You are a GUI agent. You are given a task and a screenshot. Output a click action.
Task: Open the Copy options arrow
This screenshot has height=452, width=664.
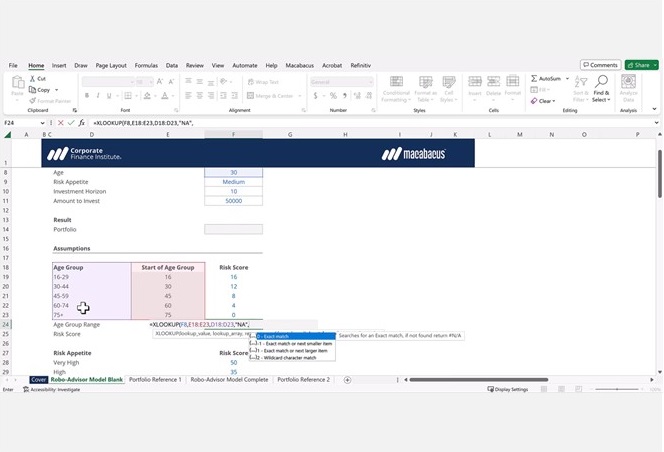[x=56, y=90]
